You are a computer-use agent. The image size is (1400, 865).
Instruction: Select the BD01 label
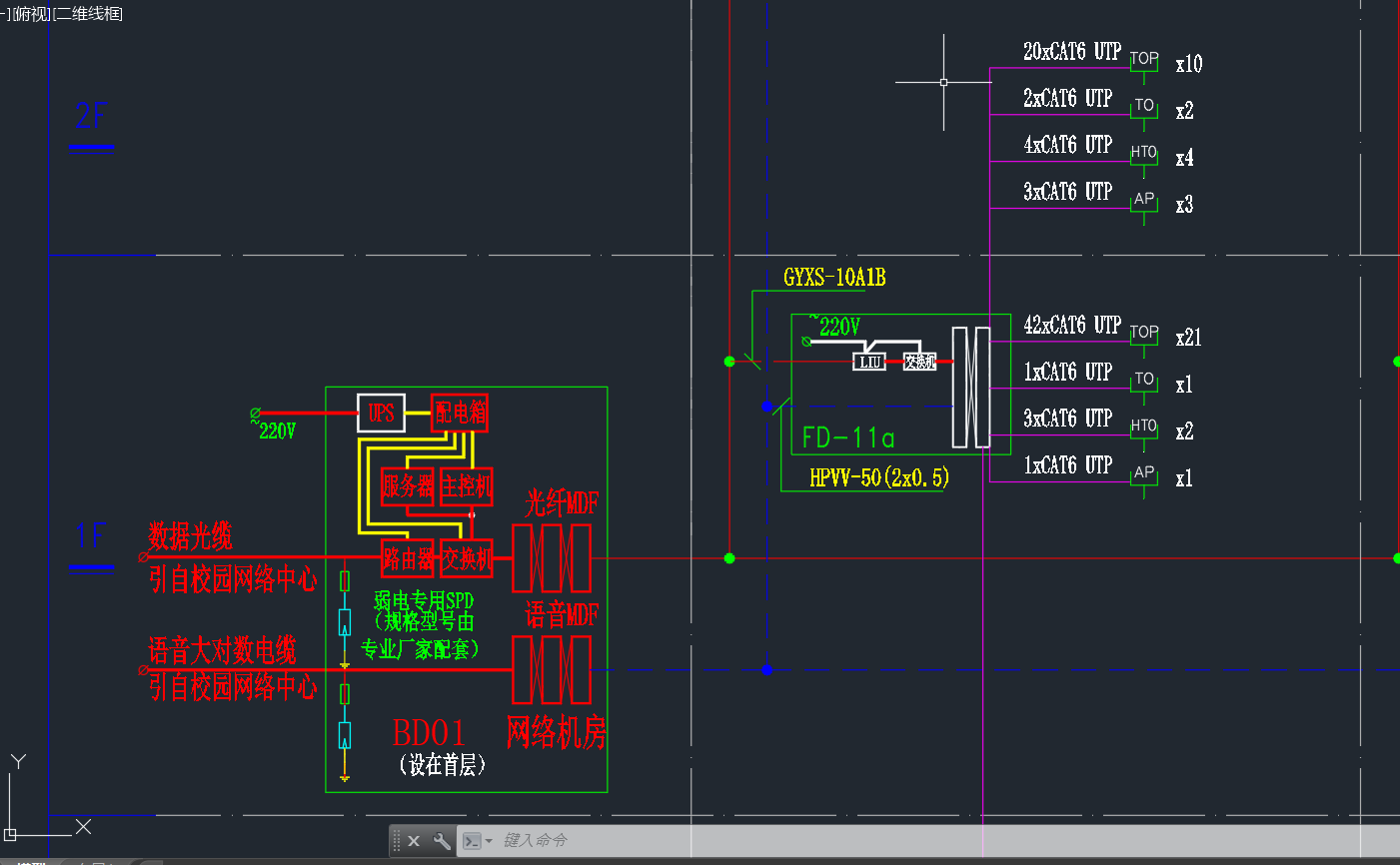click(x=429, y=734)
